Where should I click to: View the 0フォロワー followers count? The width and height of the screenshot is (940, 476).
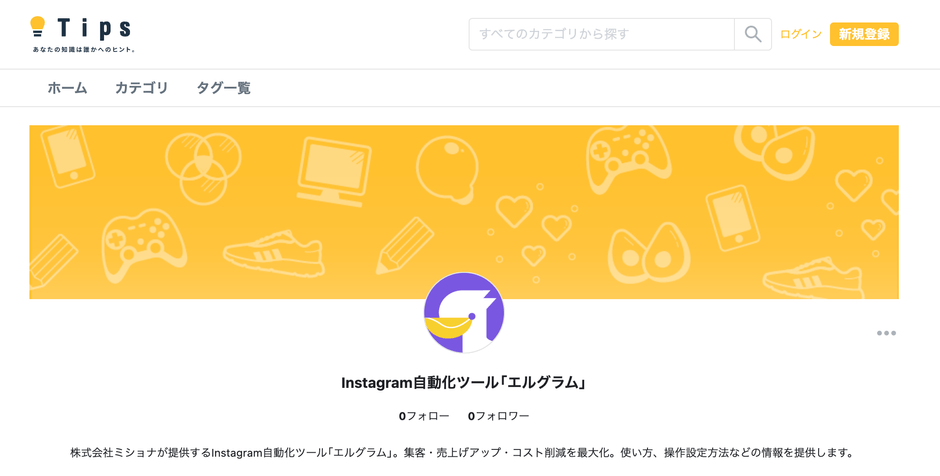(x=498, y=416)
